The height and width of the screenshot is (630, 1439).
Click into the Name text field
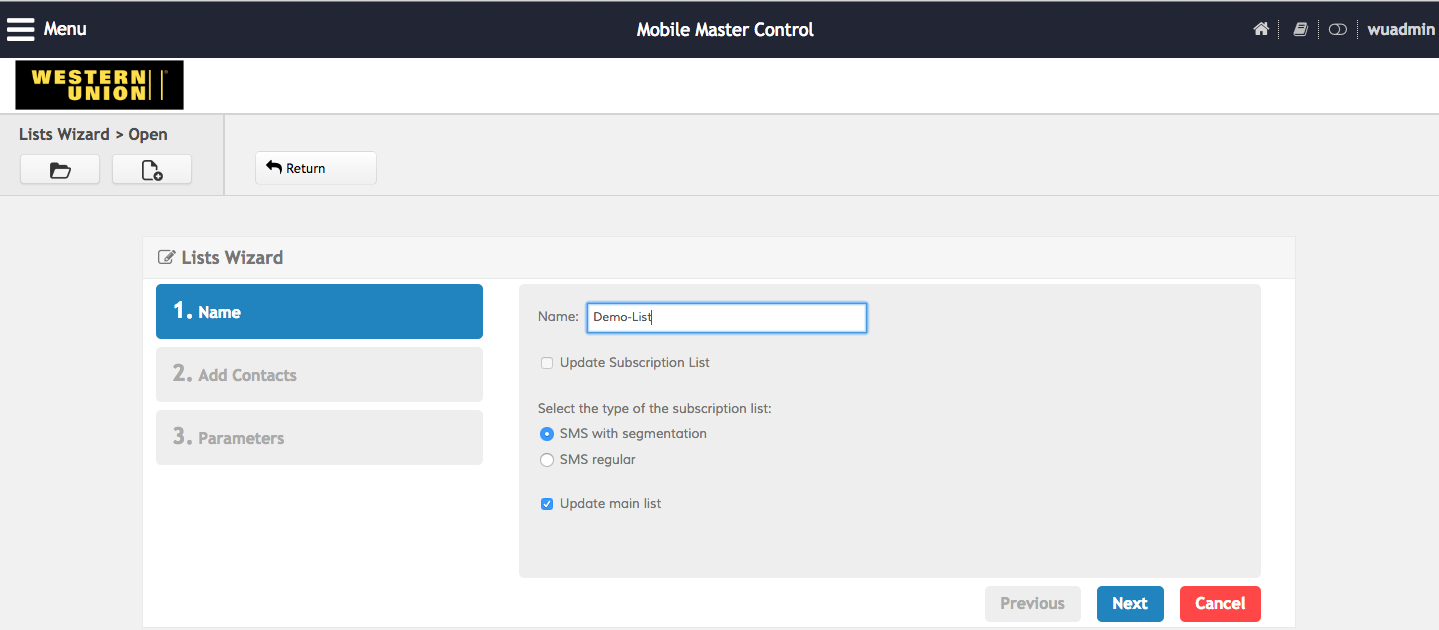click(x=726, y=318)
